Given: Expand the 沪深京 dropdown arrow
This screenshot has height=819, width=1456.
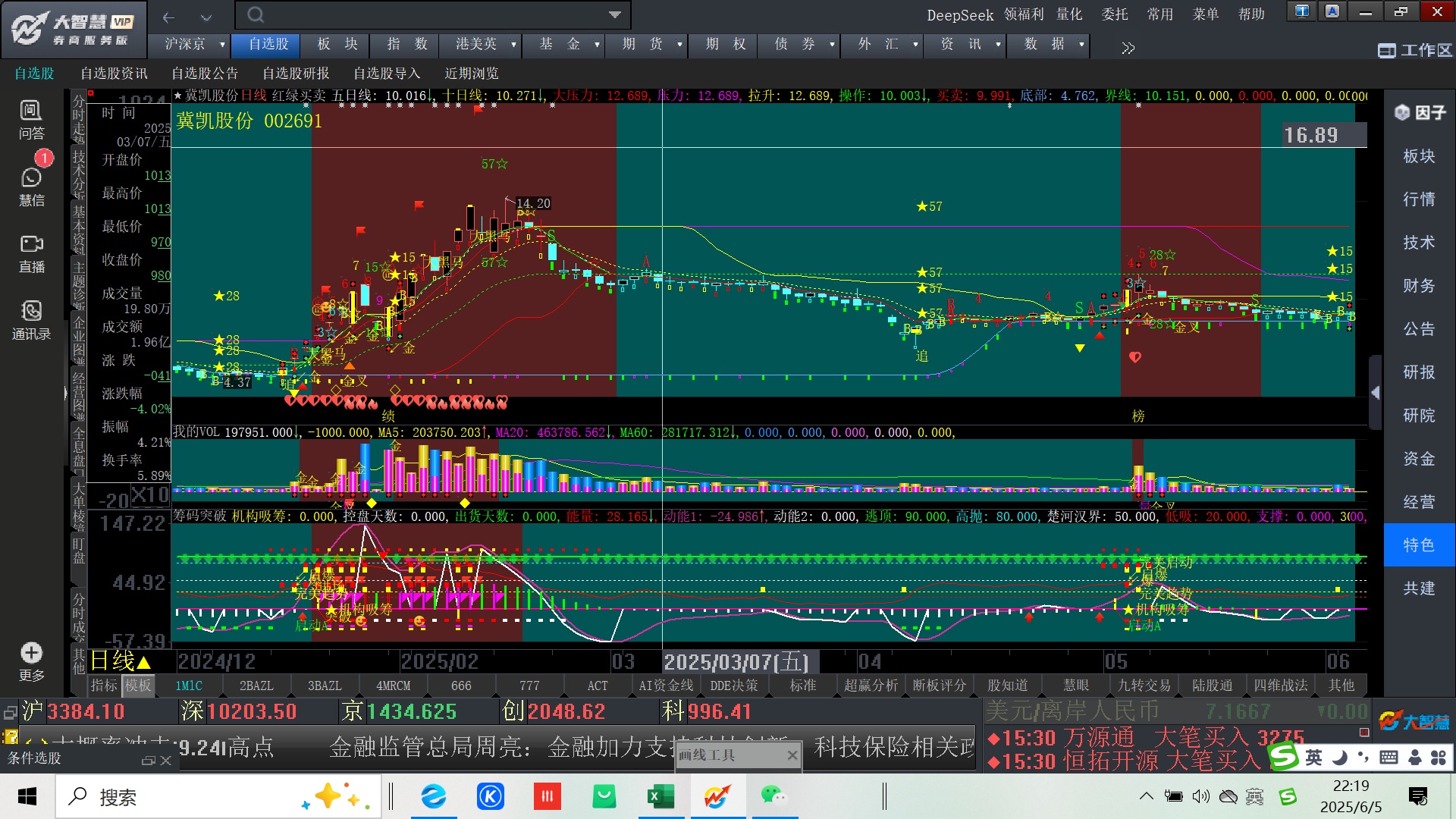Looking at the screenshot, I should pyautogui.click(x=222, y=45).
